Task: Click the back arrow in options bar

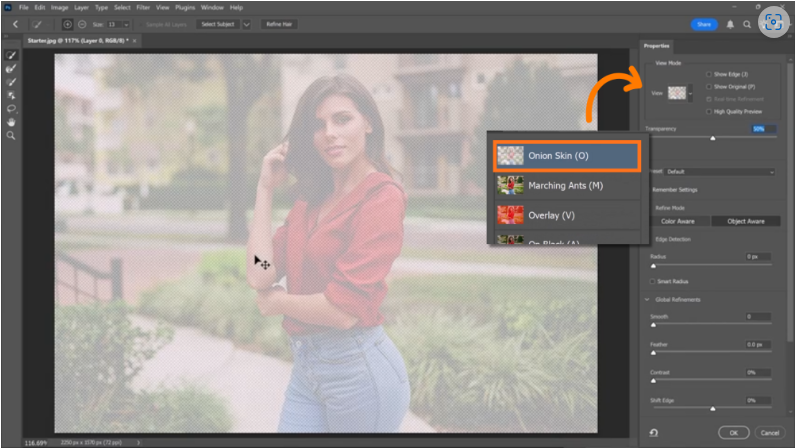Action: coord(15,24)
